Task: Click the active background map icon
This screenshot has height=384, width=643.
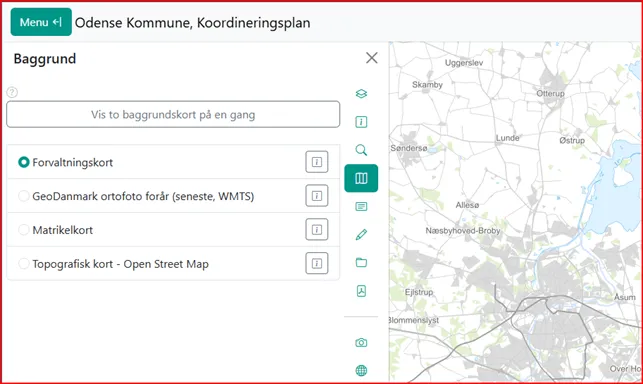Action: pos(361,178)
